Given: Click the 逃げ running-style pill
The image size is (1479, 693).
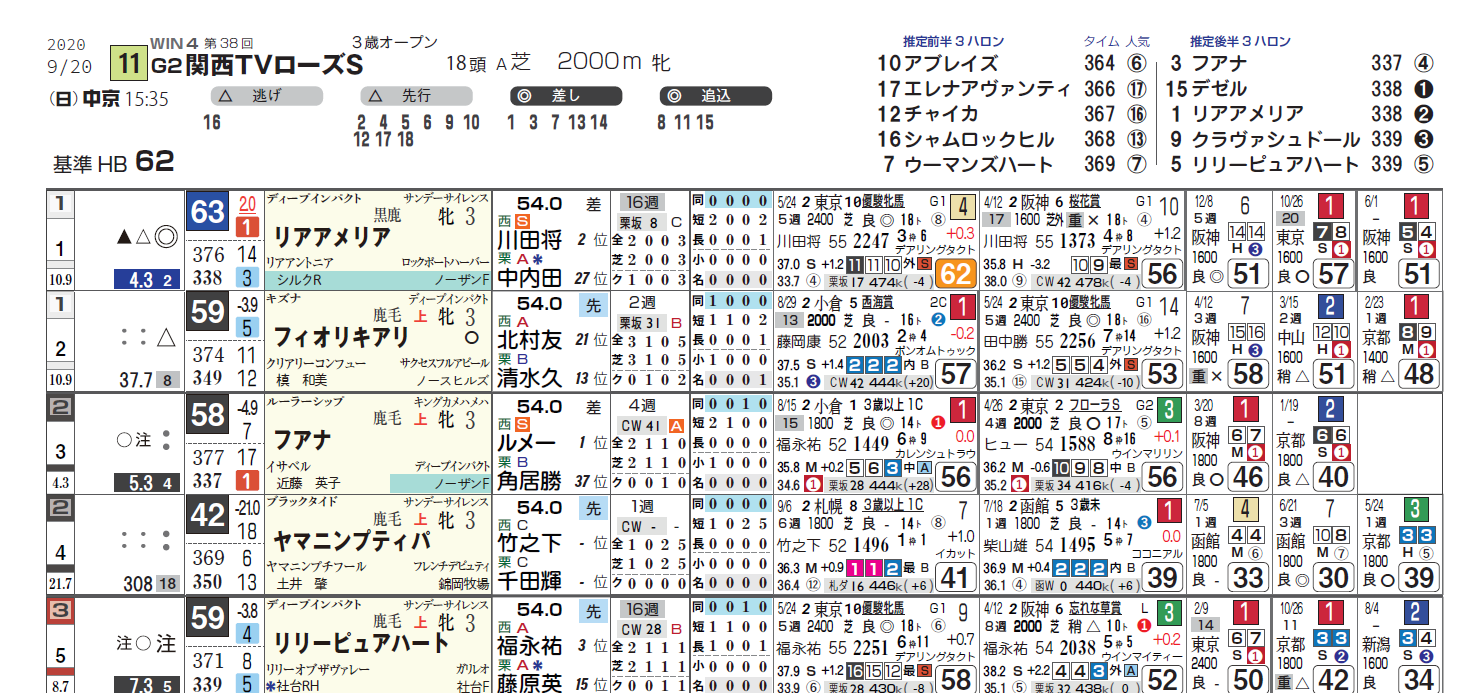Looking at the screenshot, I should (x=267, y=96).
